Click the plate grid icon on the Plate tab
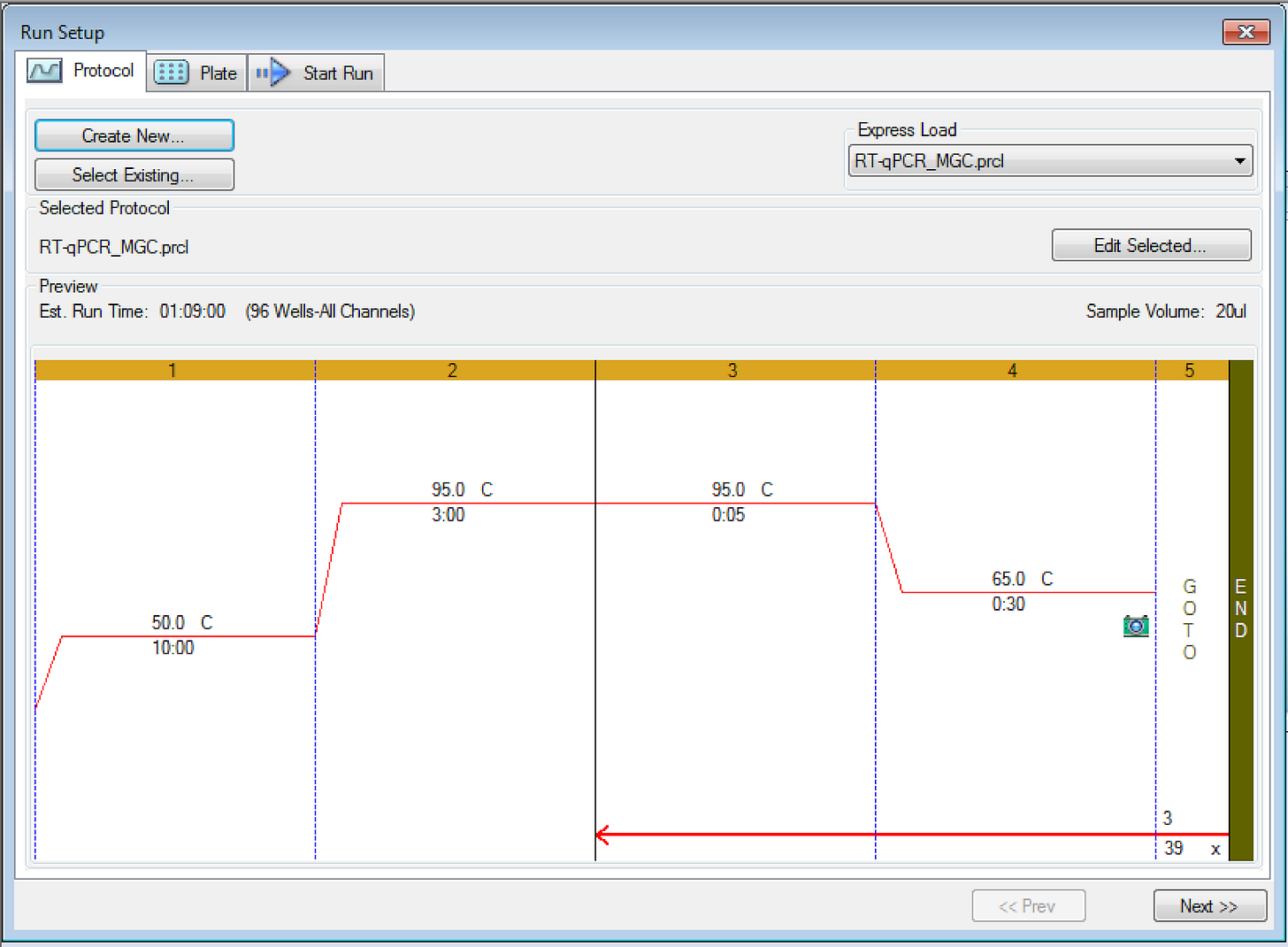 pos(171,72)
